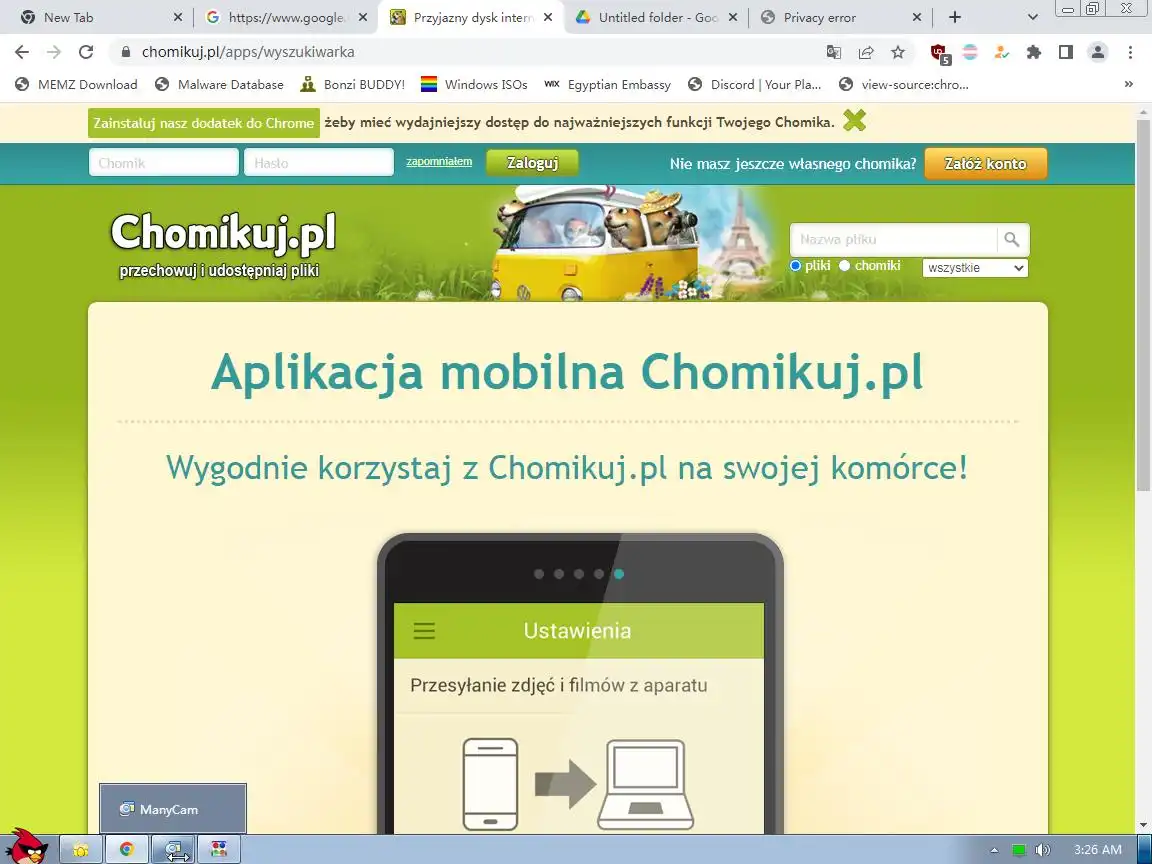This screenshot has width=1152, height=864.
Task: Click the Załóż konto button
Action: click(985, 163)
